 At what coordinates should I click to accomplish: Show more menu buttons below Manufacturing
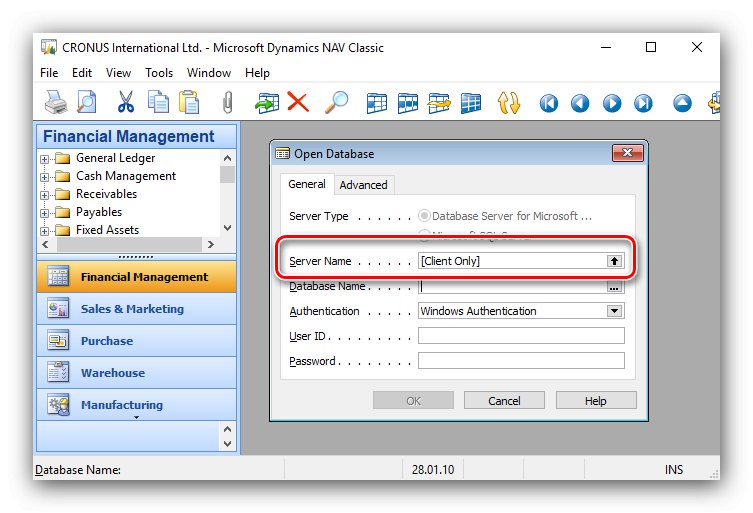click(x=137, y=417)
